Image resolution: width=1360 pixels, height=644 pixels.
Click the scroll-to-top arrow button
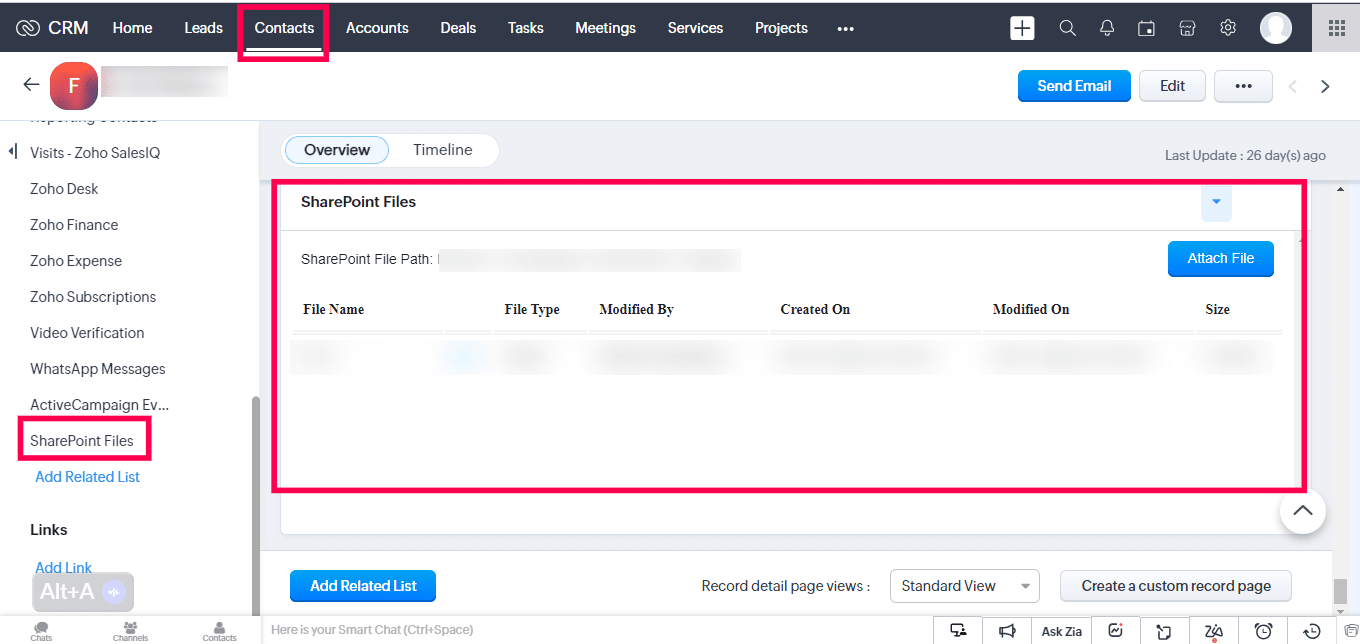tap(1303, 511)
